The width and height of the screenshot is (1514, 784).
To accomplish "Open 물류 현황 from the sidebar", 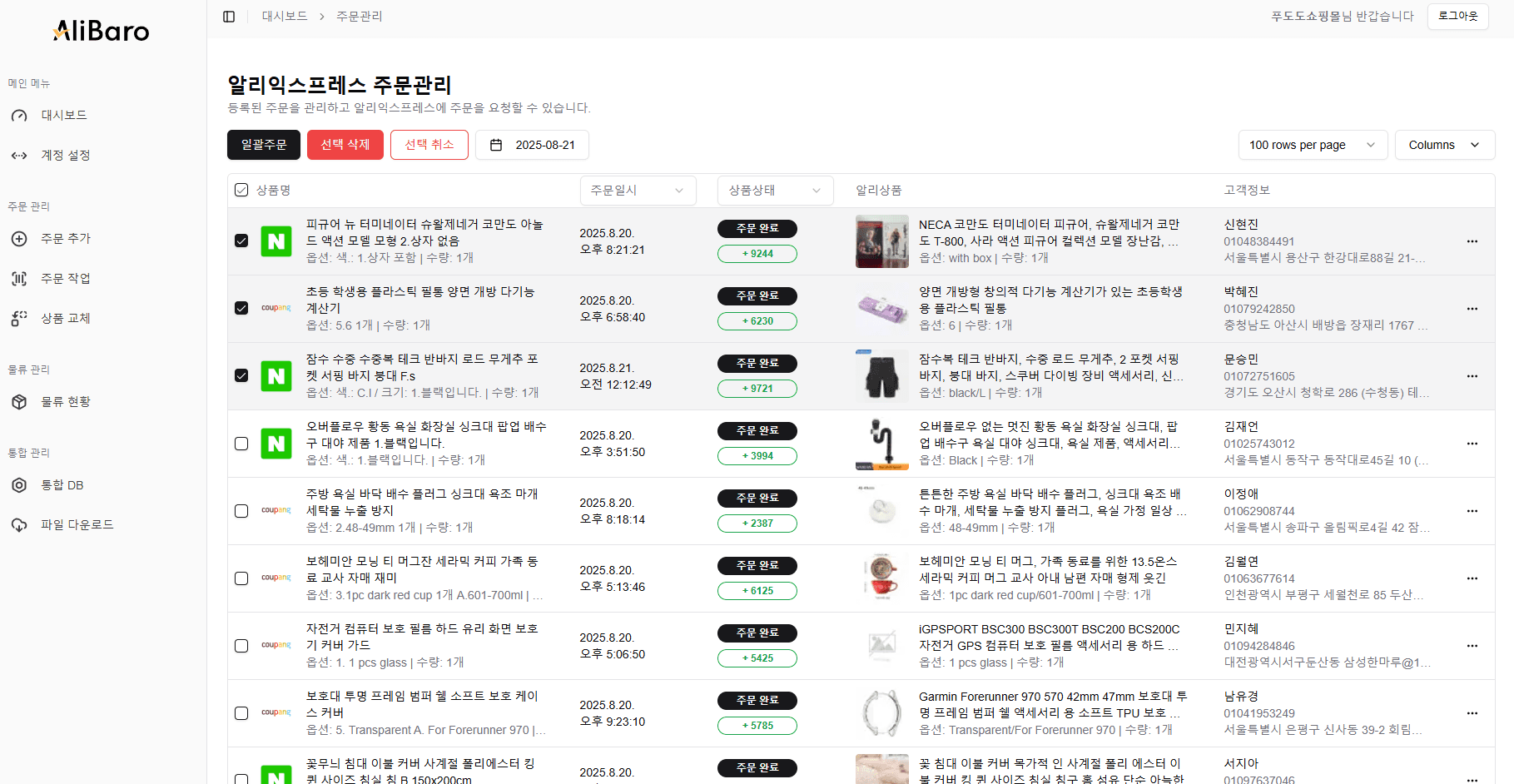I will (66, 402).
